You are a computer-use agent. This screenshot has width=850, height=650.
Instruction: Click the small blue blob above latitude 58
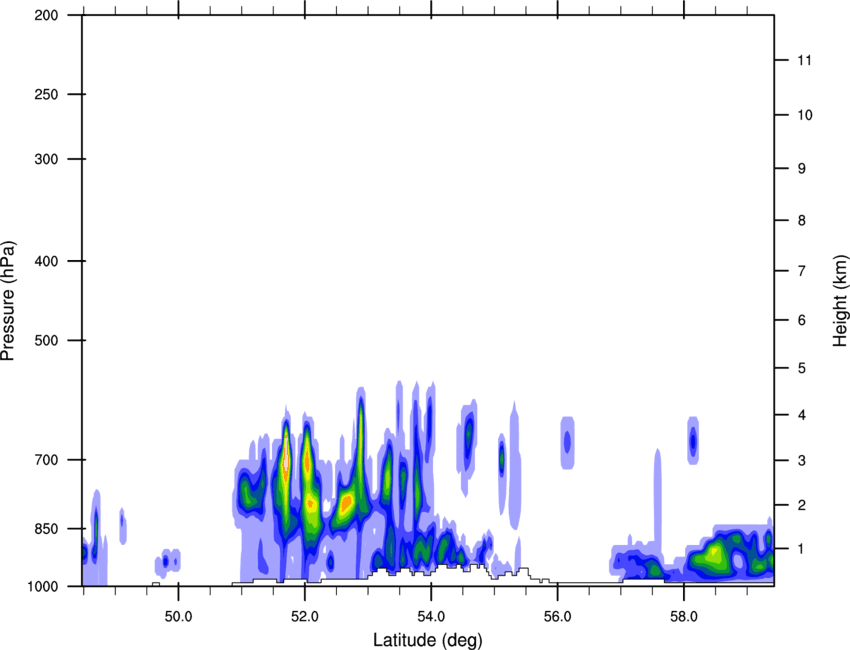coord(693,441)
